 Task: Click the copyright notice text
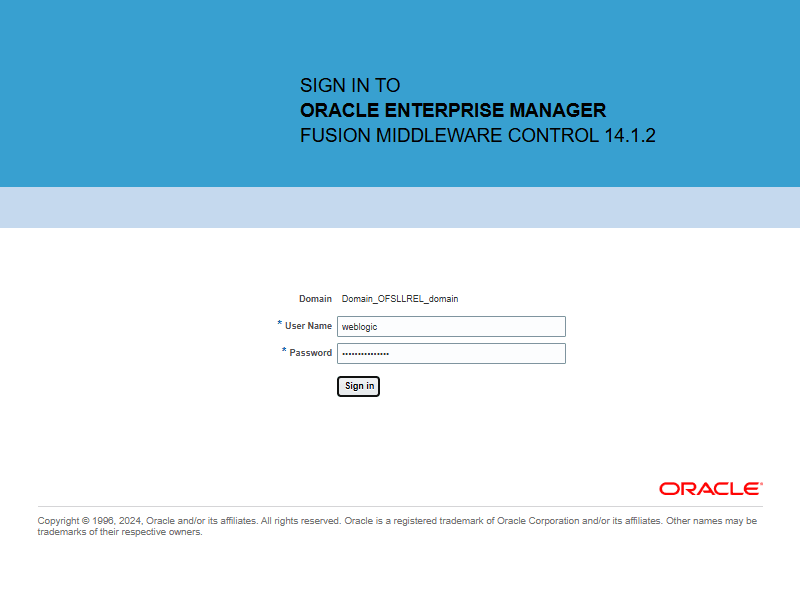coord(397,526)
